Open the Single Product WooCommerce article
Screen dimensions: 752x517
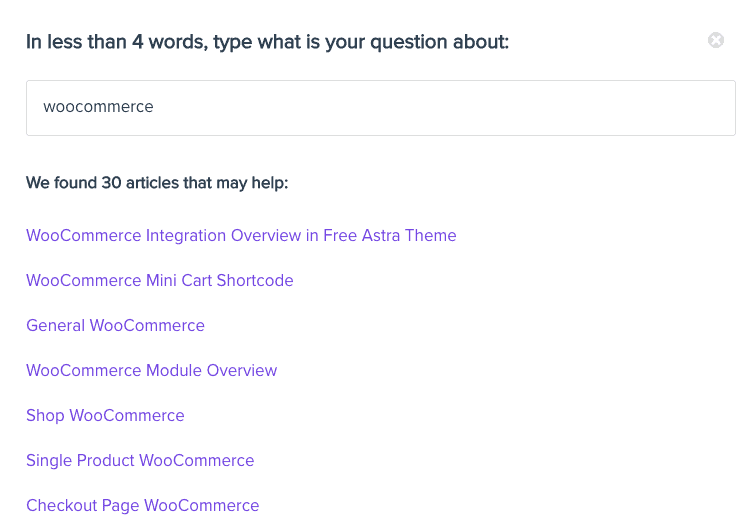(x=140, y=461)
